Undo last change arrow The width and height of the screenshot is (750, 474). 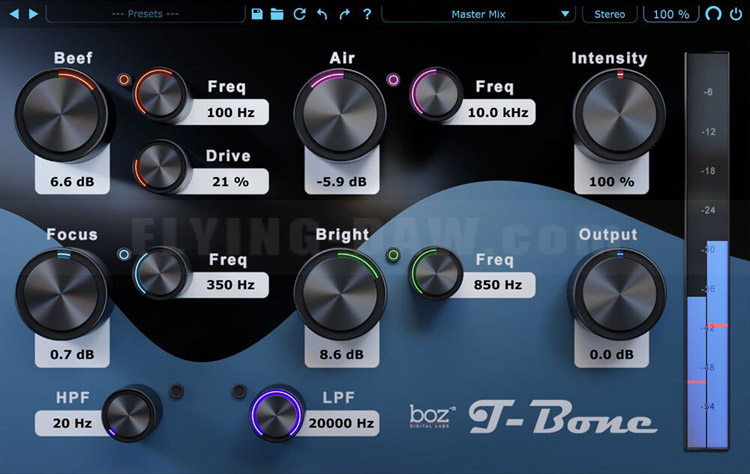point(322,14)
